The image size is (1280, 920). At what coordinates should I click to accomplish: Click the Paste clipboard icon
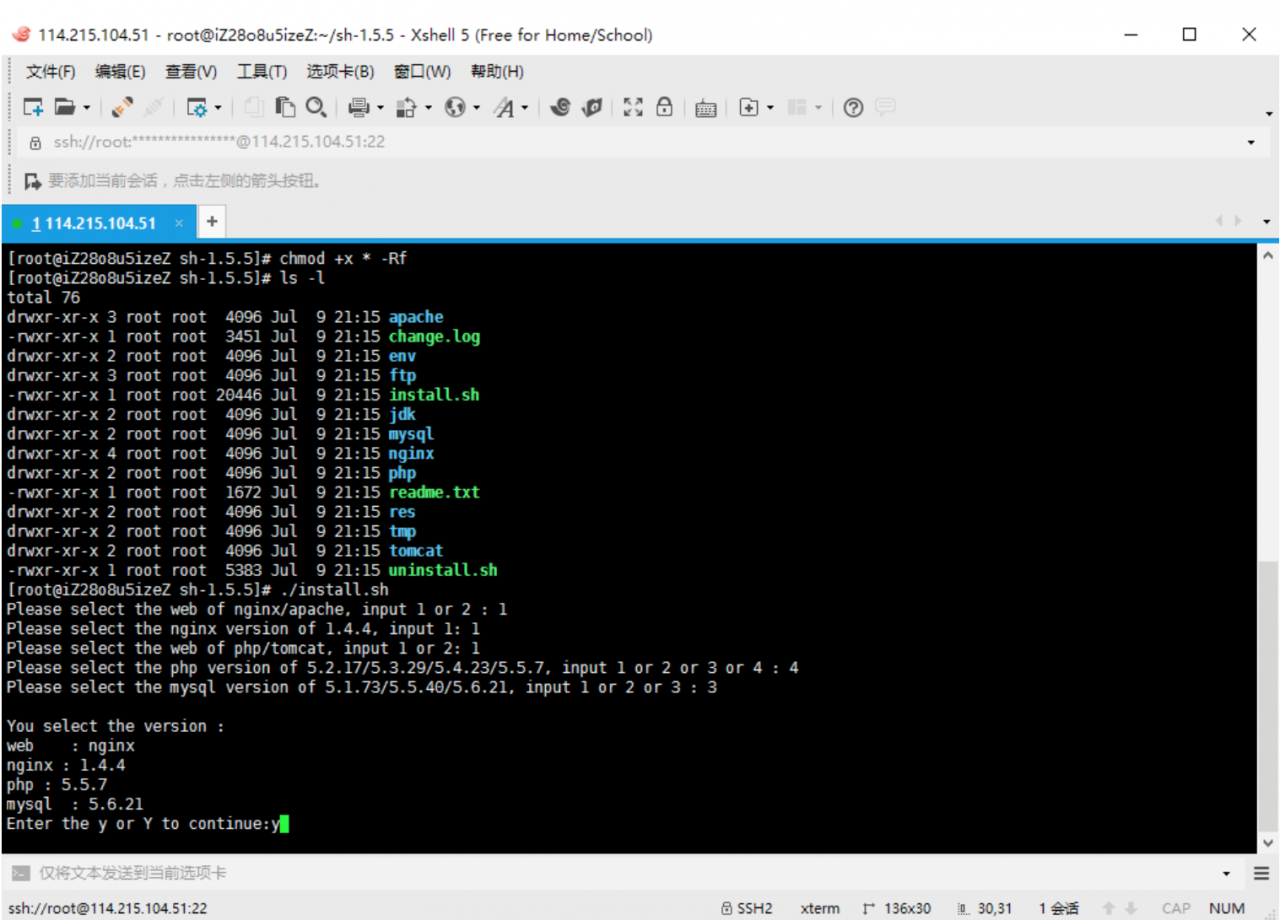[x=285, y=107]
